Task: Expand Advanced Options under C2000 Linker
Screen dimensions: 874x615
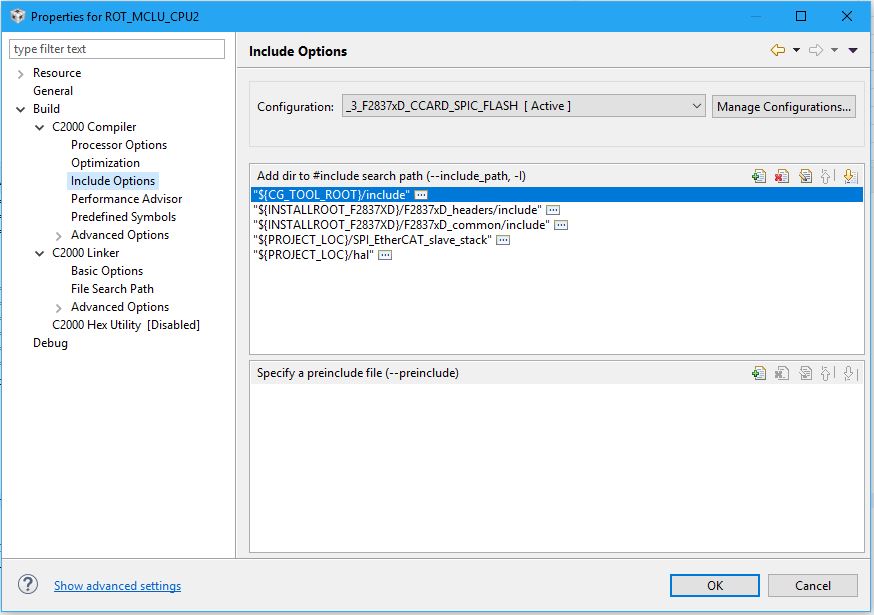Action: [x=58, y=307]
